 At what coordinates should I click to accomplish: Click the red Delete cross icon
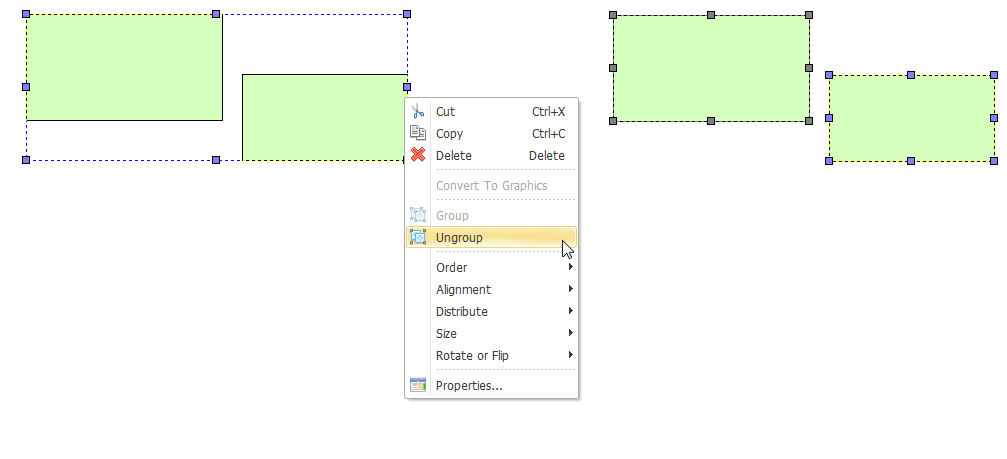point(418,155)
